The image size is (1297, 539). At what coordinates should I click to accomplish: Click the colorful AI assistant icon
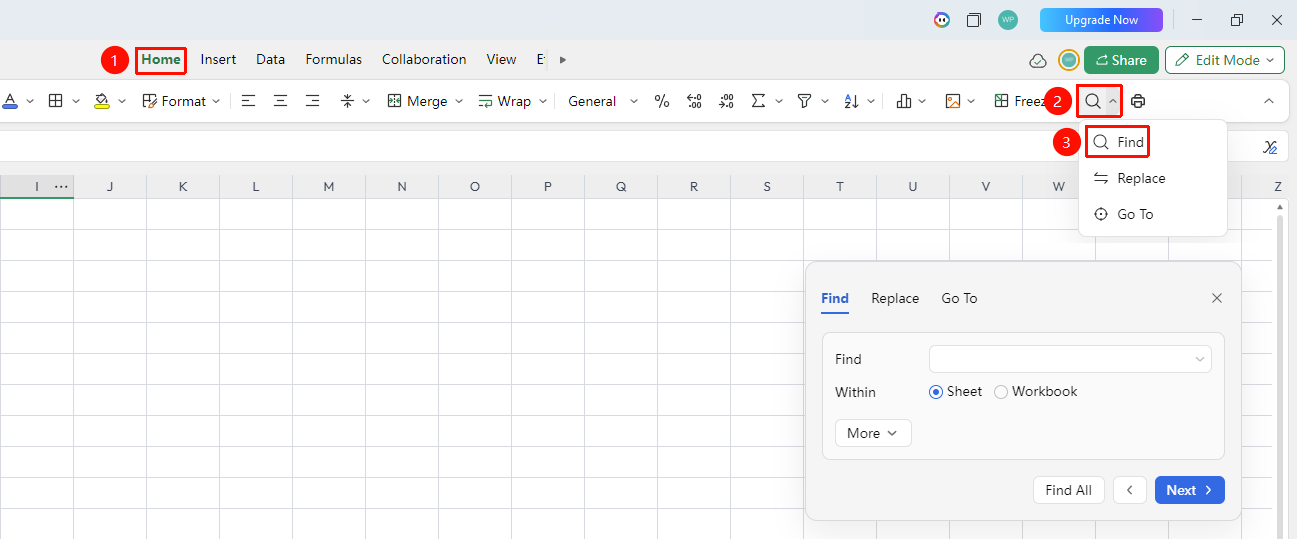941,20
